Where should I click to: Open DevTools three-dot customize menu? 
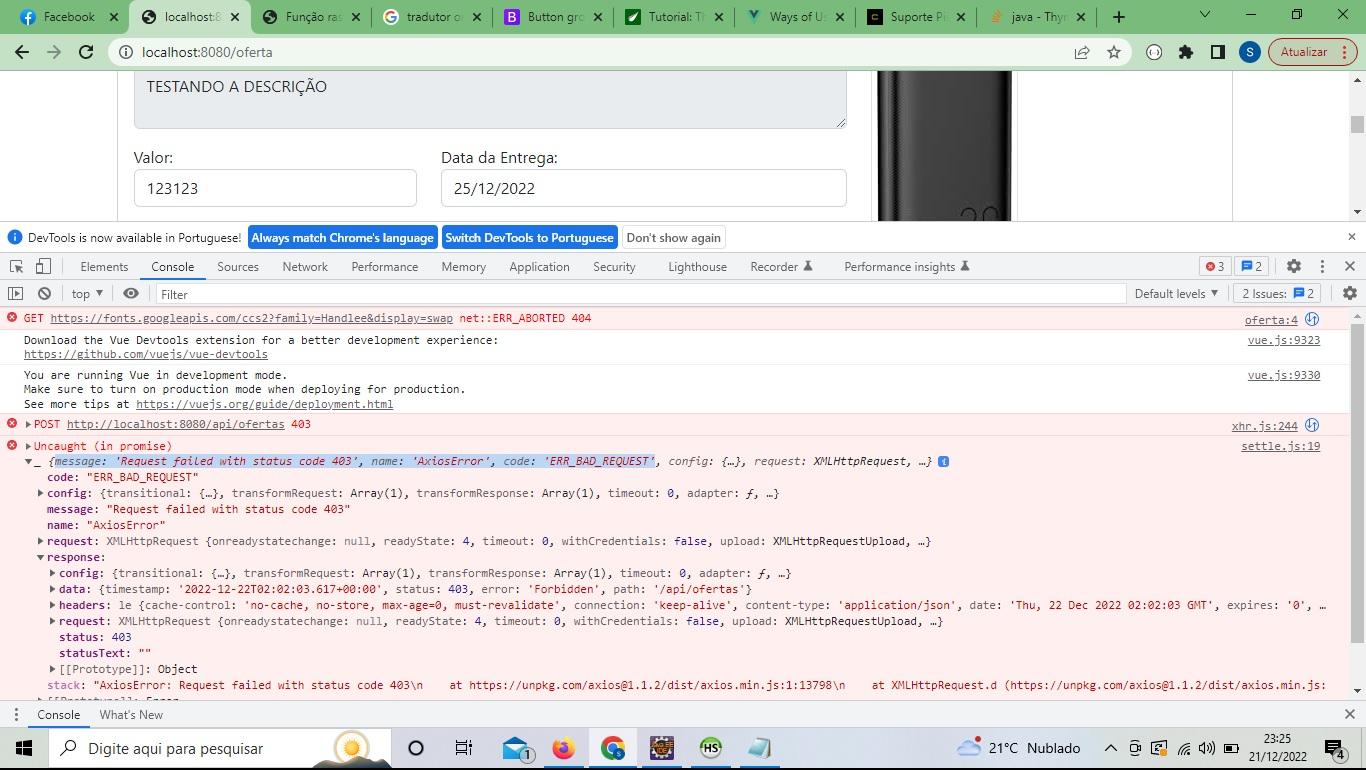[x=1322, y=266]
